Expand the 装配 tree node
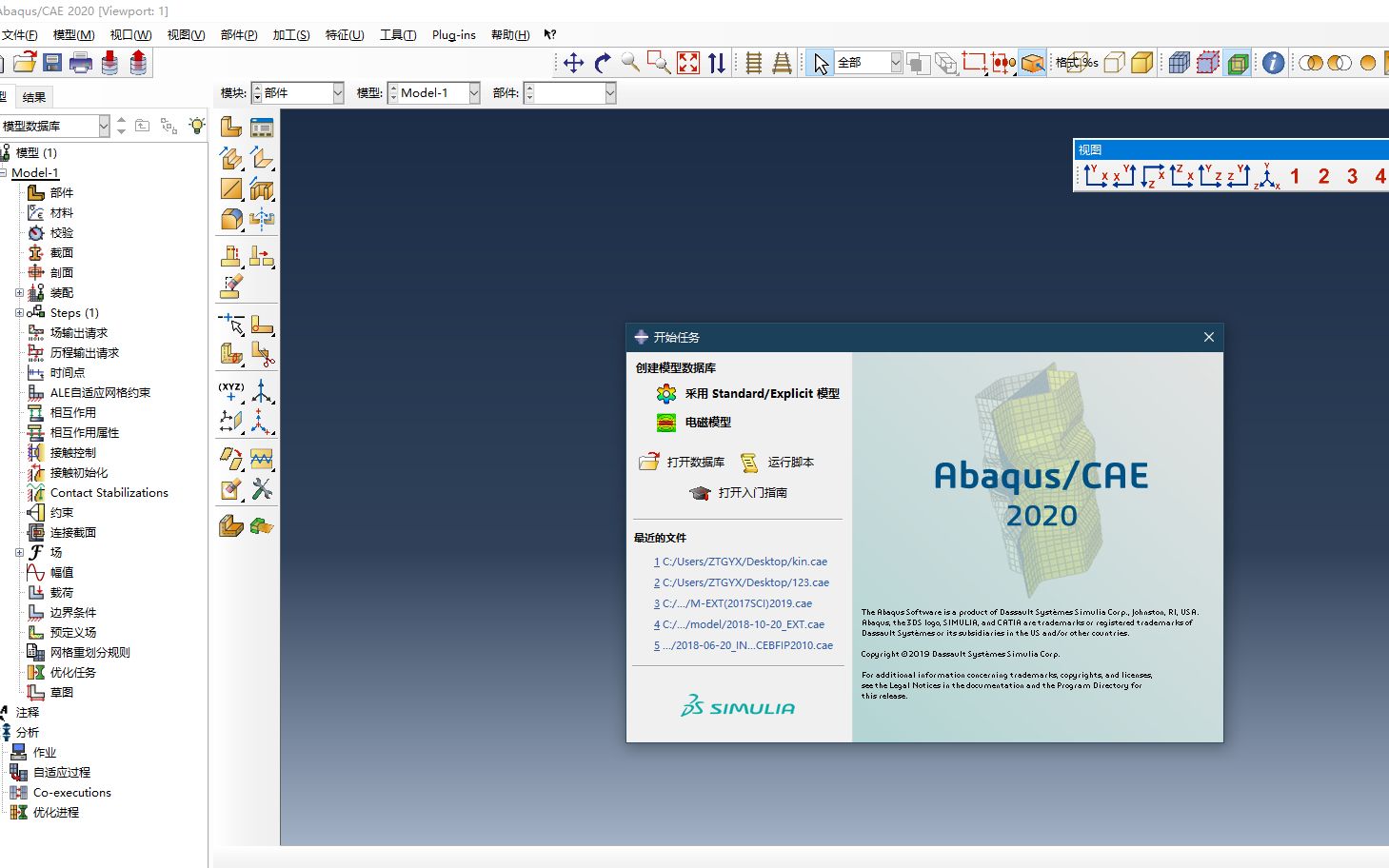The image size is (1389, 868). coord(19,292)
